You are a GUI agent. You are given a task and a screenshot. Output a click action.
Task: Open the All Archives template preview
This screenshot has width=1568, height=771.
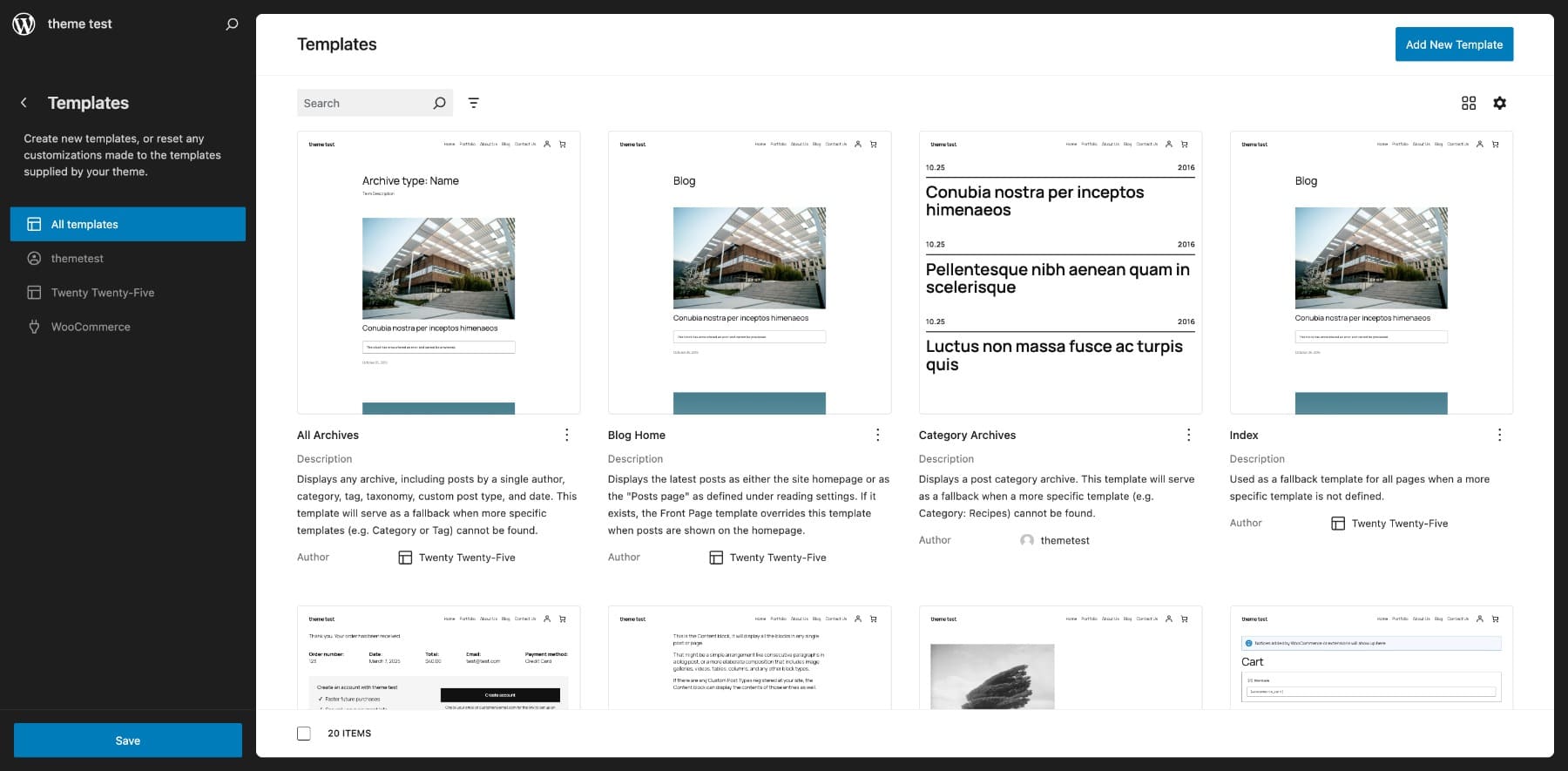438,273
